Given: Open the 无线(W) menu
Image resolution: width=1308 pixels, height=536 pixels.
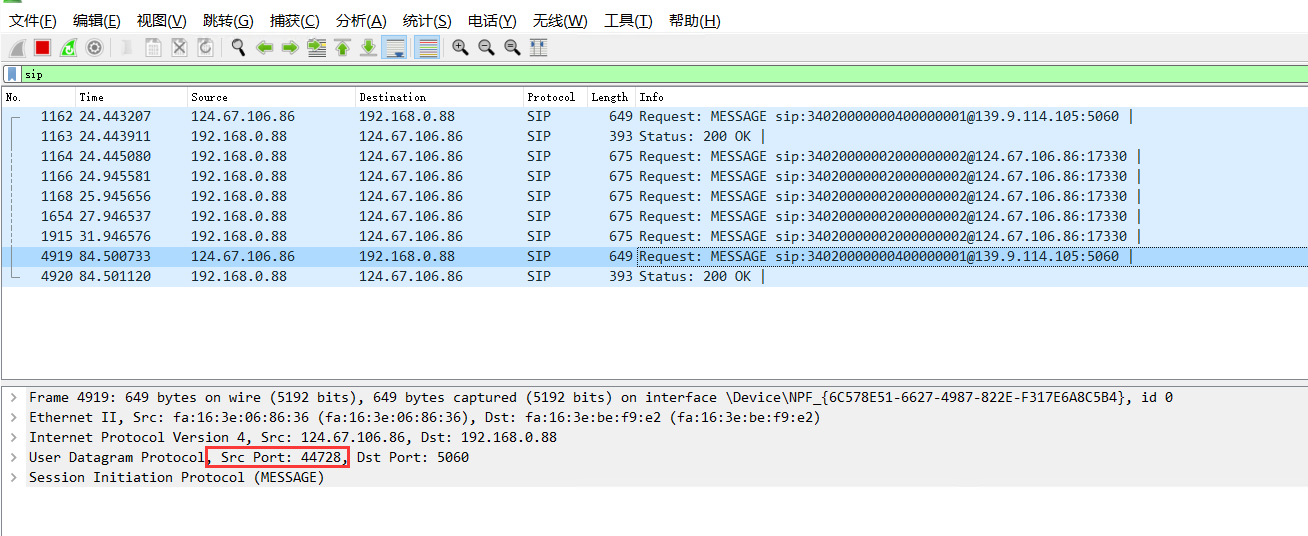Looking at the screenshot, I should tap(559, 21).
